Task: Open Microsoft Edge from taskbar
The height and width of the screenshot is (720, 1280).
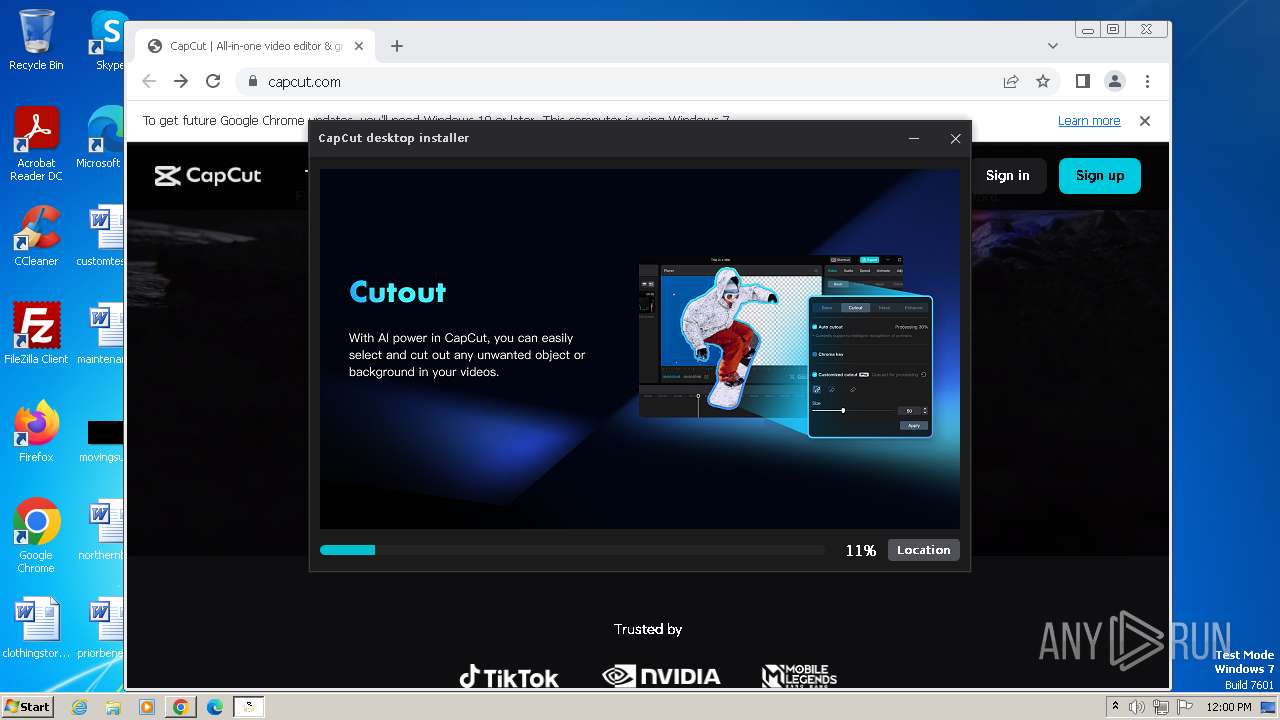Action: pos(215,707)
